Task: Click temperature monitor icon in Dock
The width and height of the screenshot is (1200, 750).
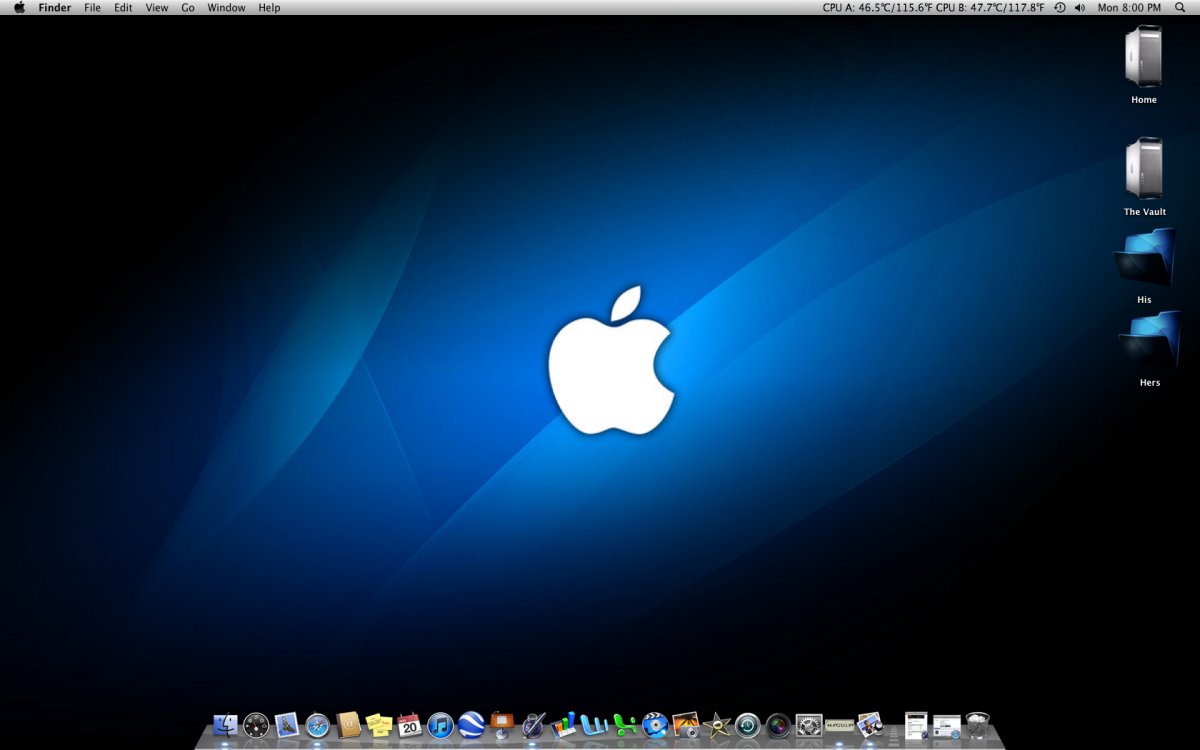Action: 840,725
